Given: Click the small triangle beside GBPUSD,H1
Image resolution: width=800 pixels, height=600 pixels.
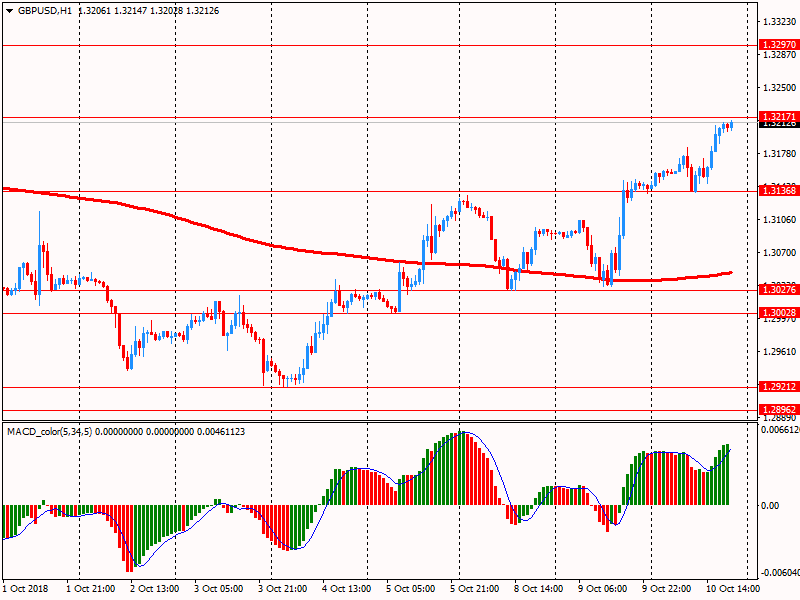Looking at the screenshot, I should (9, 10).
